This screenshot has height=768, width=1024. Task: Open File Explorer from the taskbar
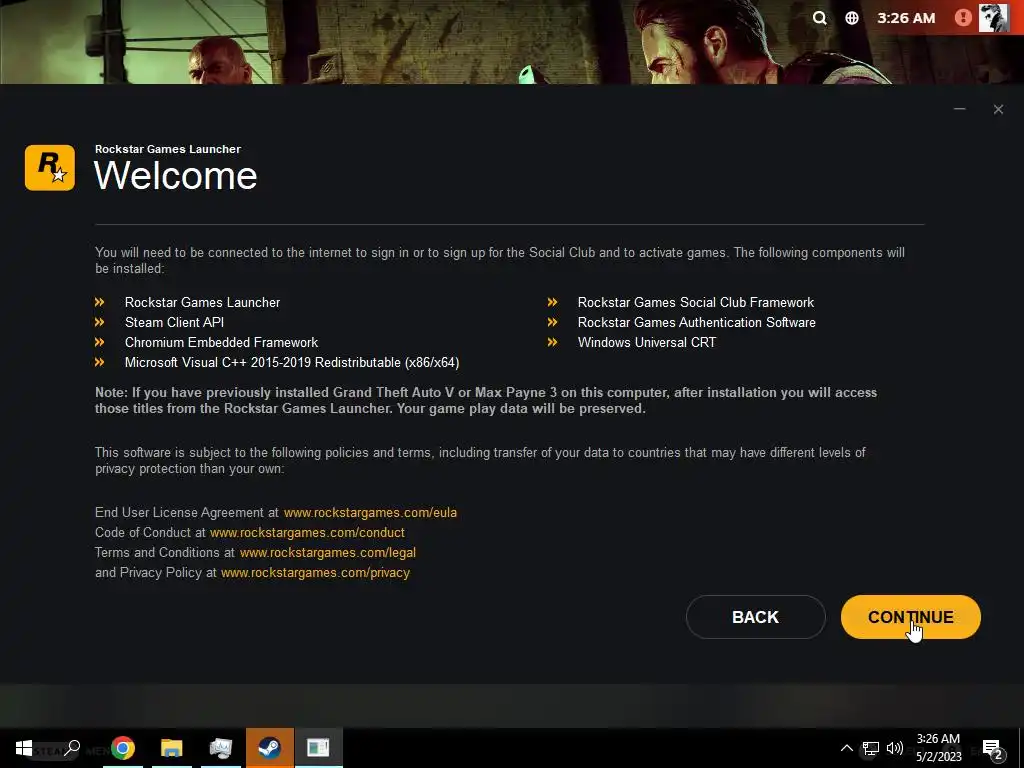click(172, 748)
